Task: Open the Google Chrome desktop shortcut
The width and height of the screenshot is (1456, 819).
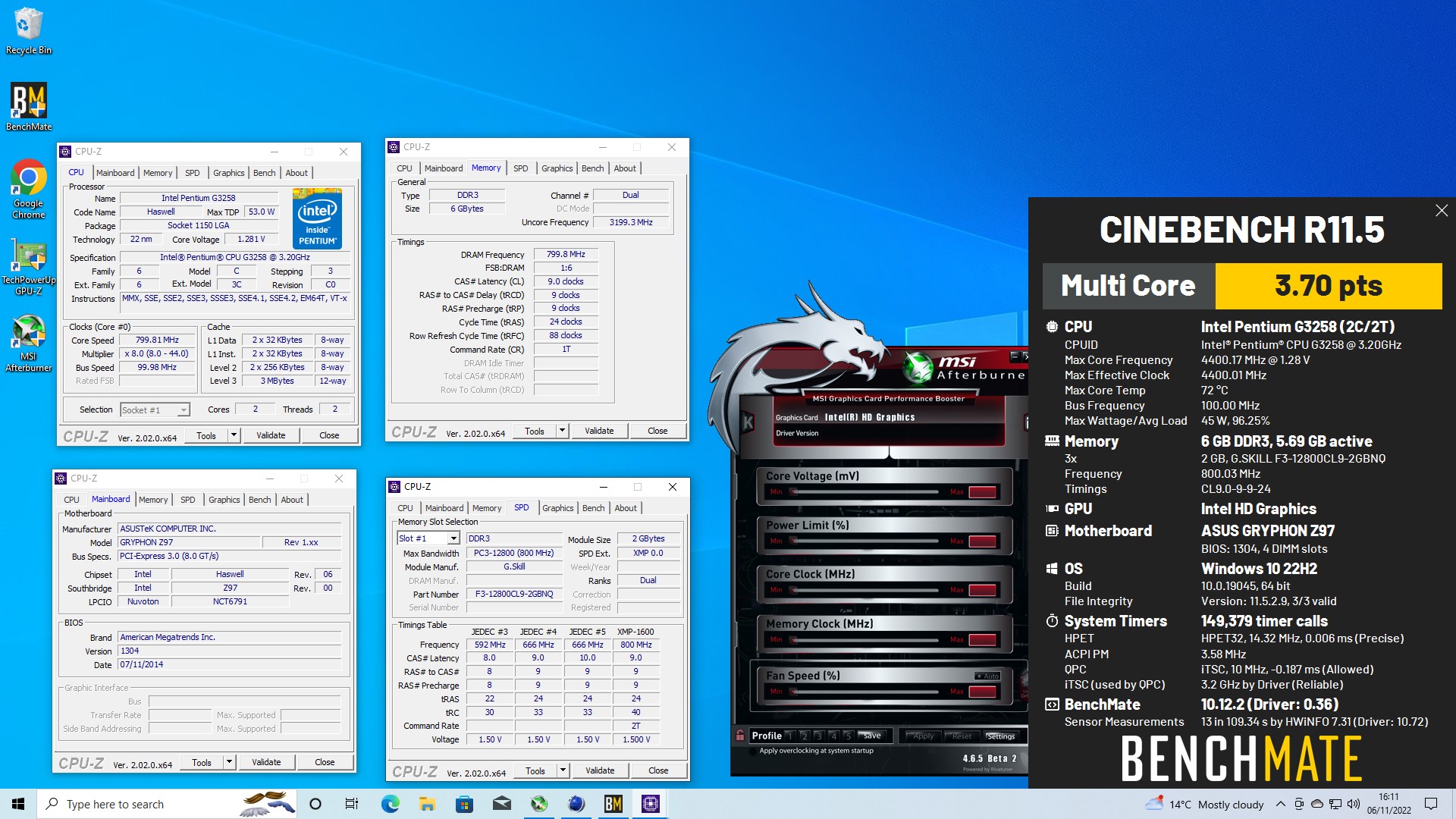Action: pyautogui.click(x=29, y=190)
